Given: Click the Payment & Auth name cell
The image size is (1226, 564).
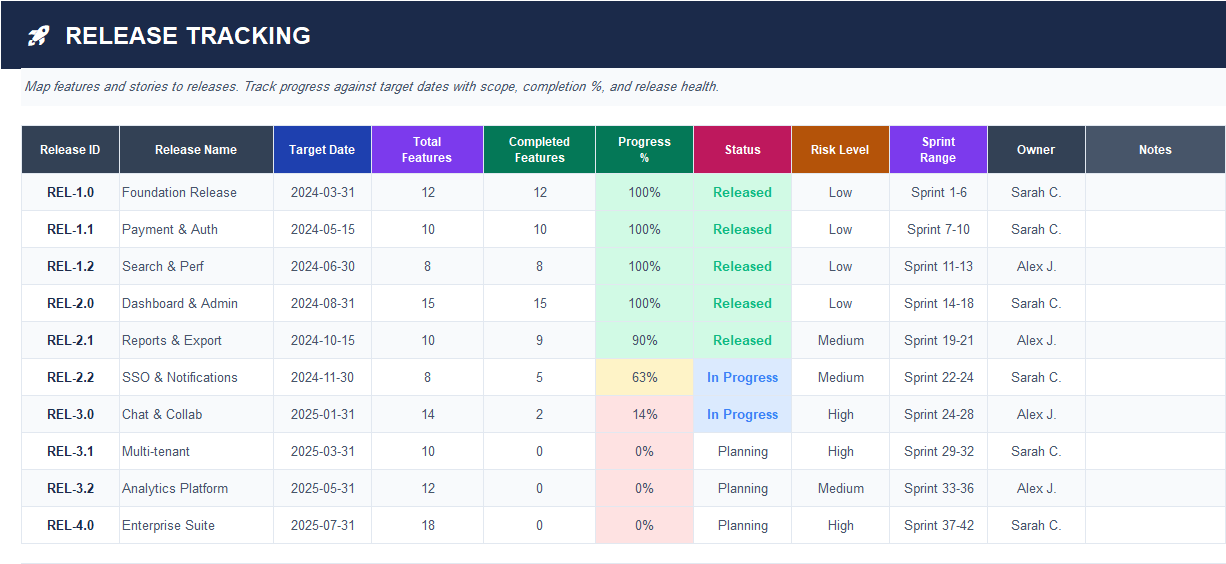Looking at the screenshot, I should tap(196, 229).
